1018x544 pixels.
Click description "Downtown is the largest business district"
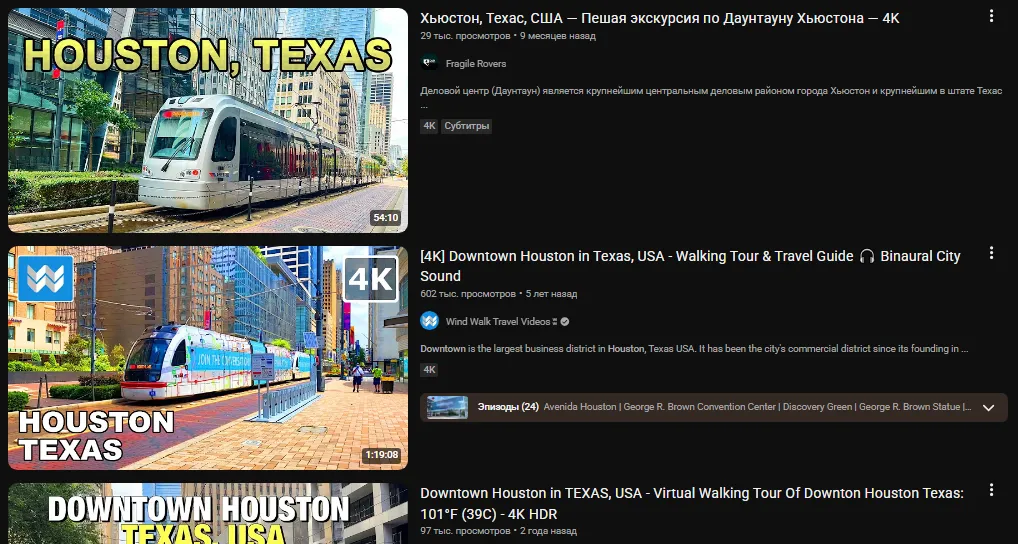(694, 349)
